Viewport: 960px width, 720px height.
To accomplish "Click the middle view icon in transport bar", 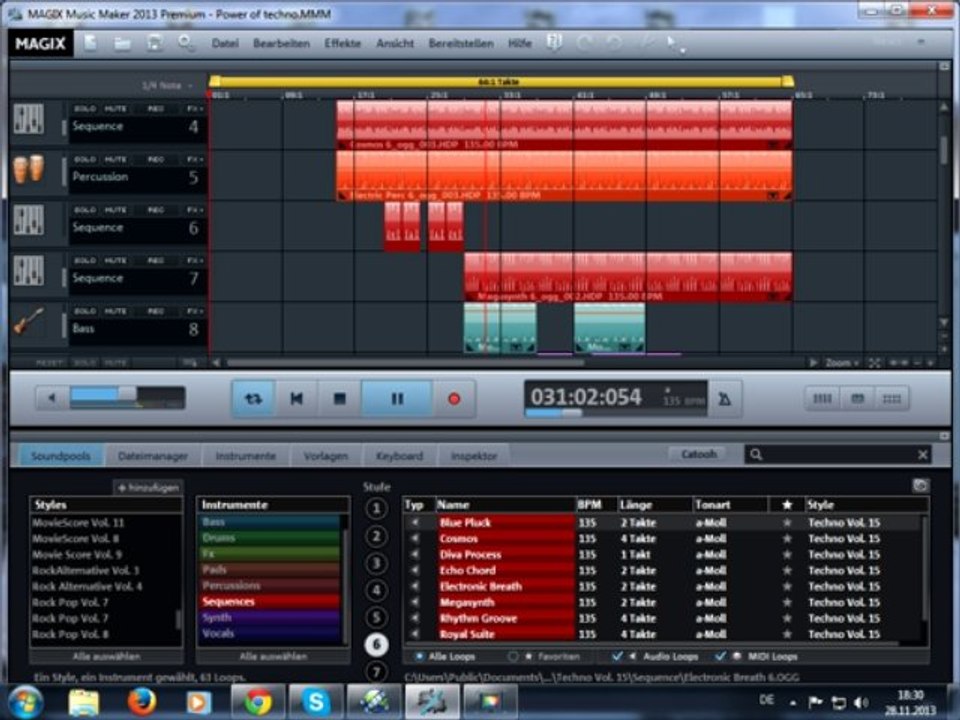I will (x=857, y=399).
